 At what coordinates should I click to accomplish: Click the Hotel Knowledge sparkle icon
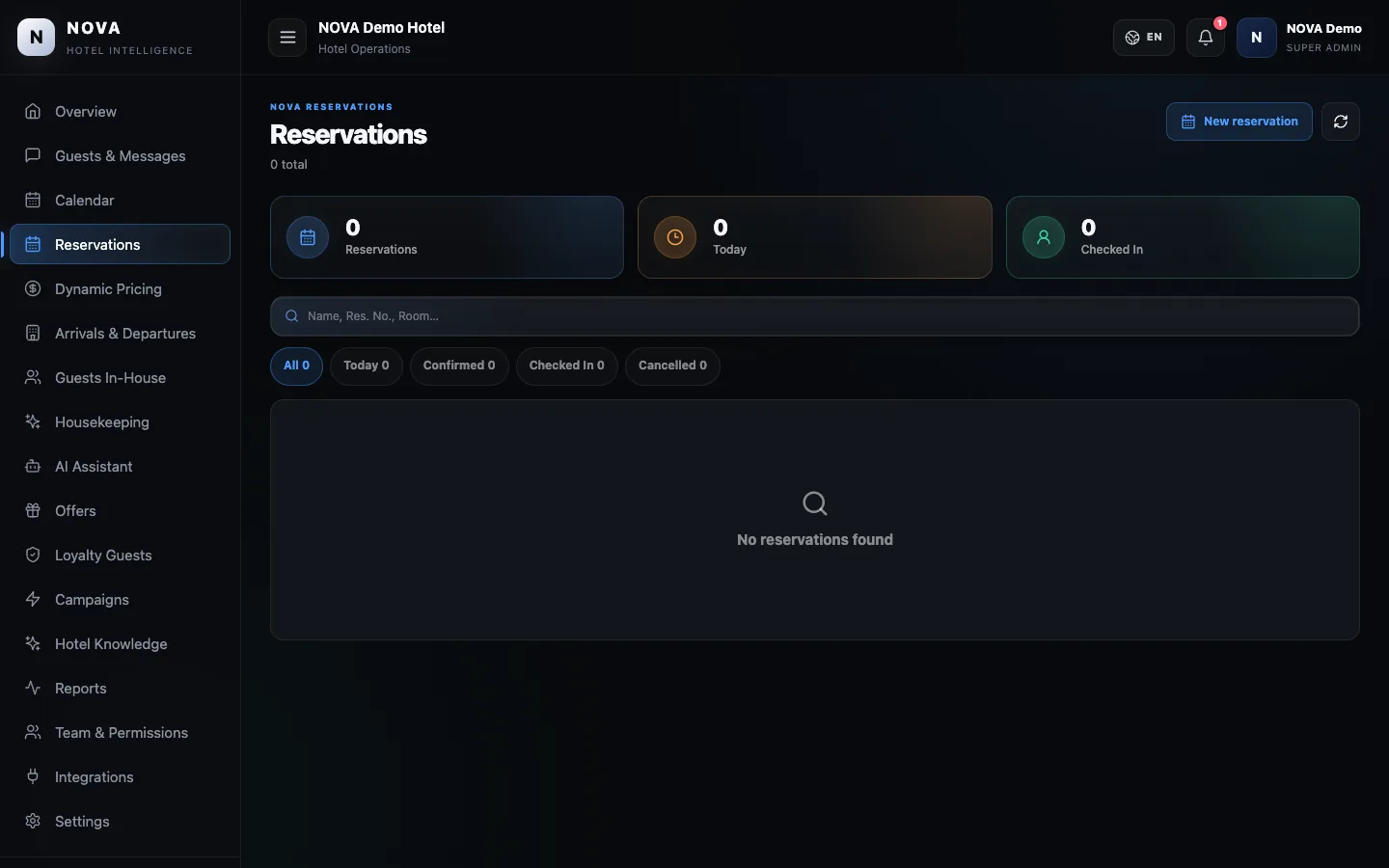(x=33, y=643)
